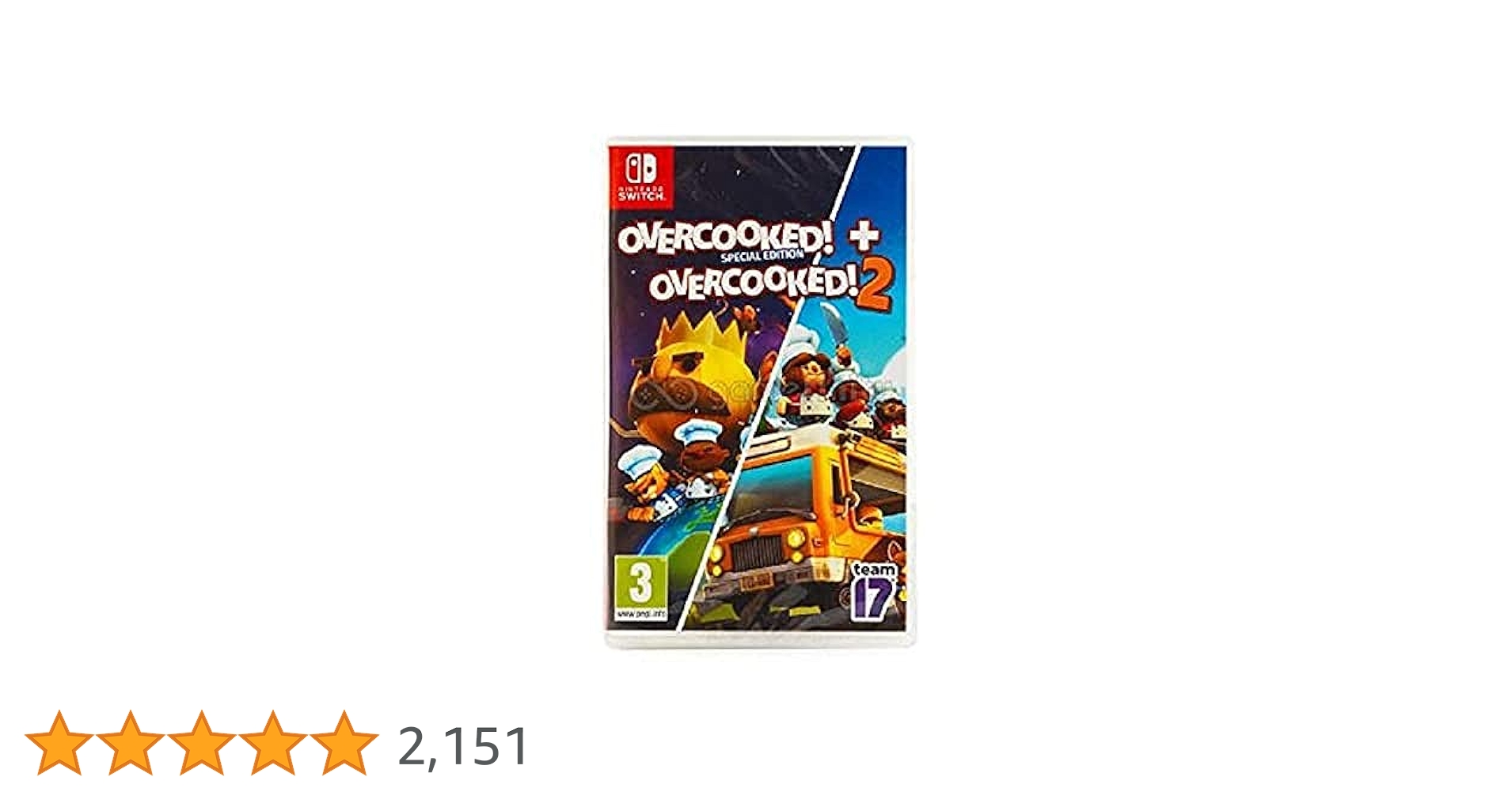Screen dimensions: 1512x792
Task: Click the www.pegi.info text under badge
Action: (640, 614)
